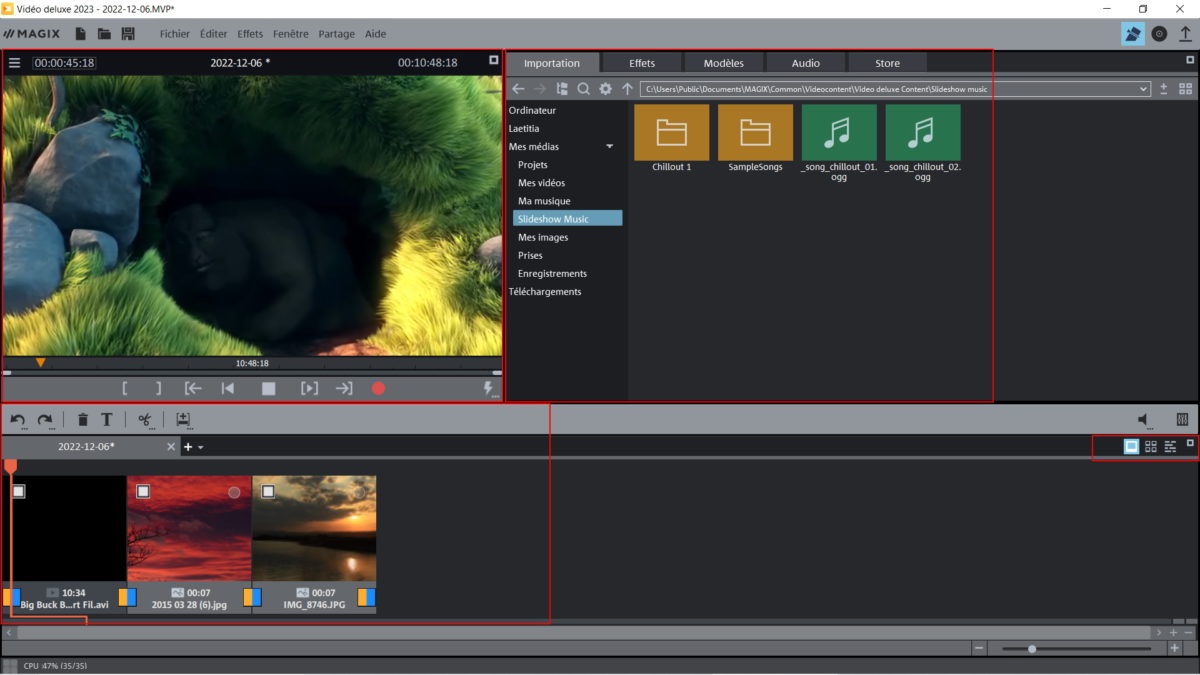1200x675 pixels.
Task: Save the project with the floppy icon
Action: pyautogui.click(x=128, y=34)
